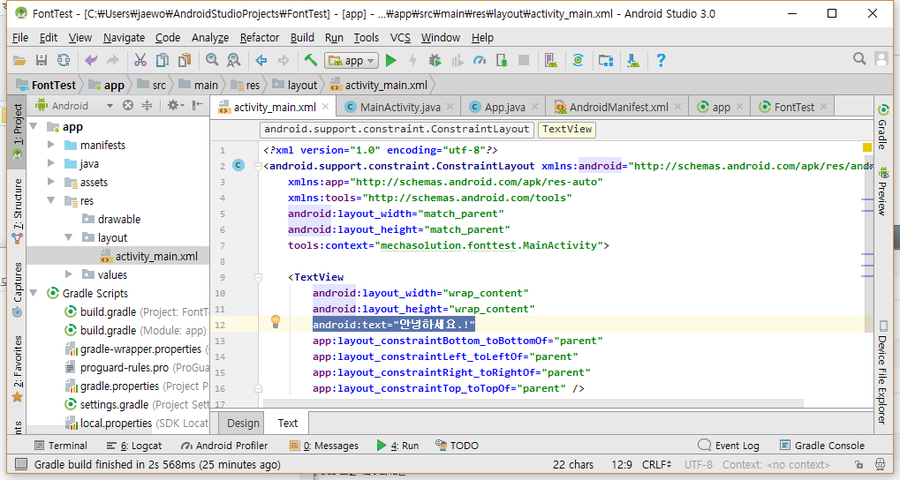
Task: Click the TextView breadcrumb in editor
Action: [567, 129]
